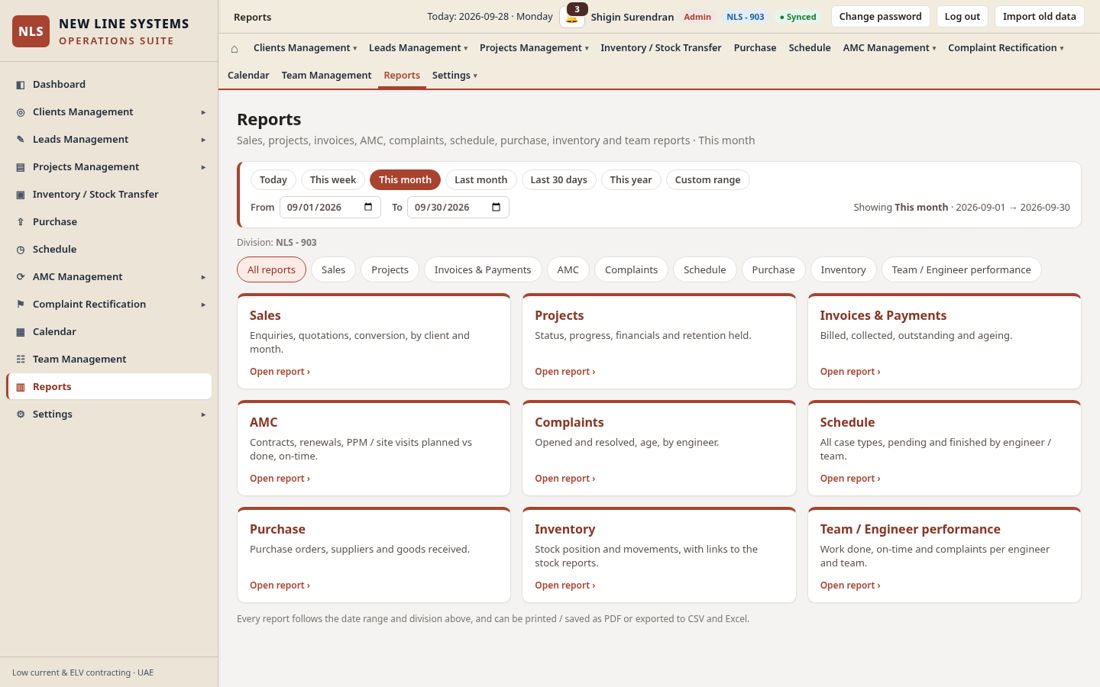Select the Reports tab in top navigation
Screen dimensions: 1100x687
pyautogui.click(x=402, y=75)
